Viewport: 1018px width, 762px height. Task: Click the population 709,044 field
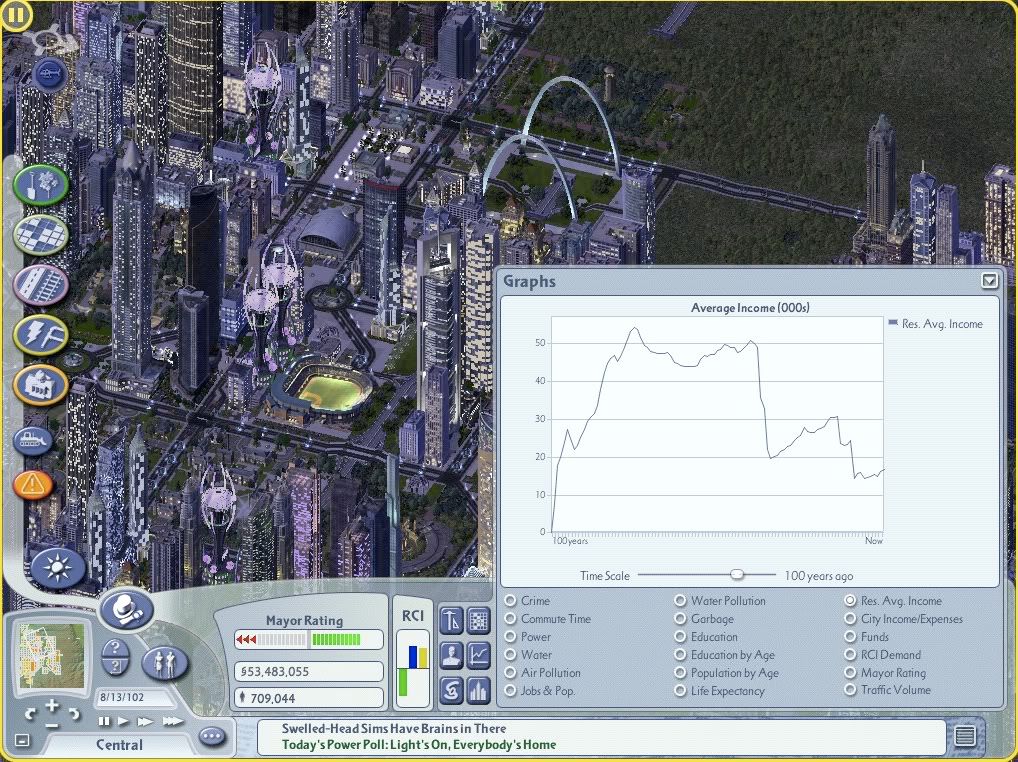pos(308,698)
